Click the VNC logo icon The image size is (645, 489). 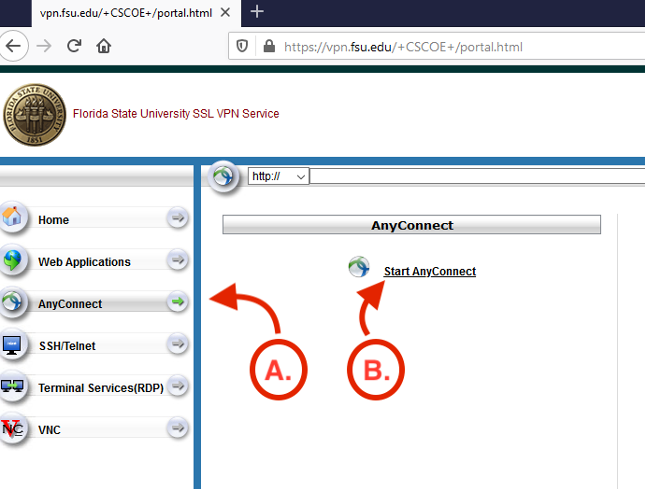point(12,429)
